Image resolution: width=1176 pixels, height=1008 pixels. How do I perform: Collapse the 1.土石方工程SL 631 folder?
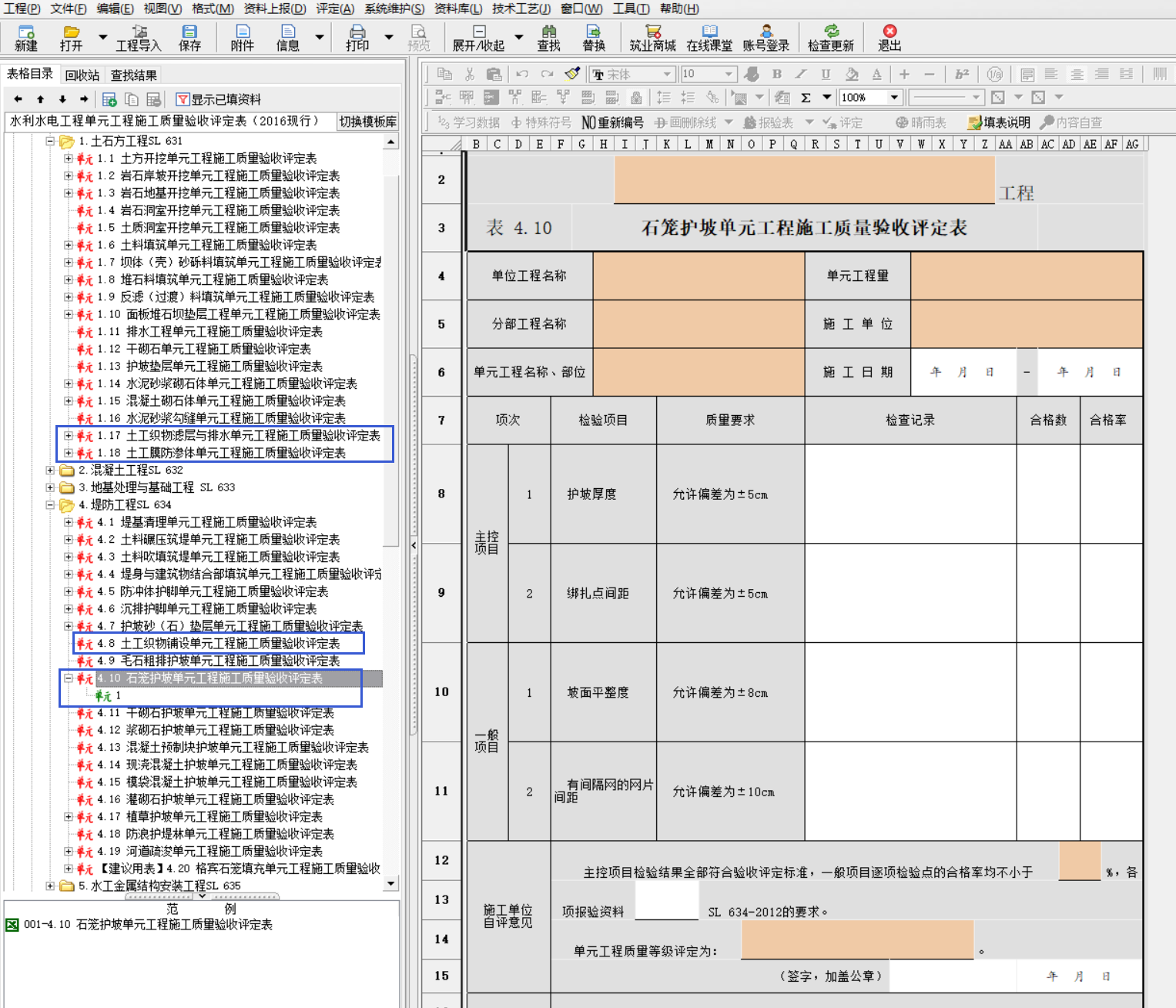pos(49,141)
